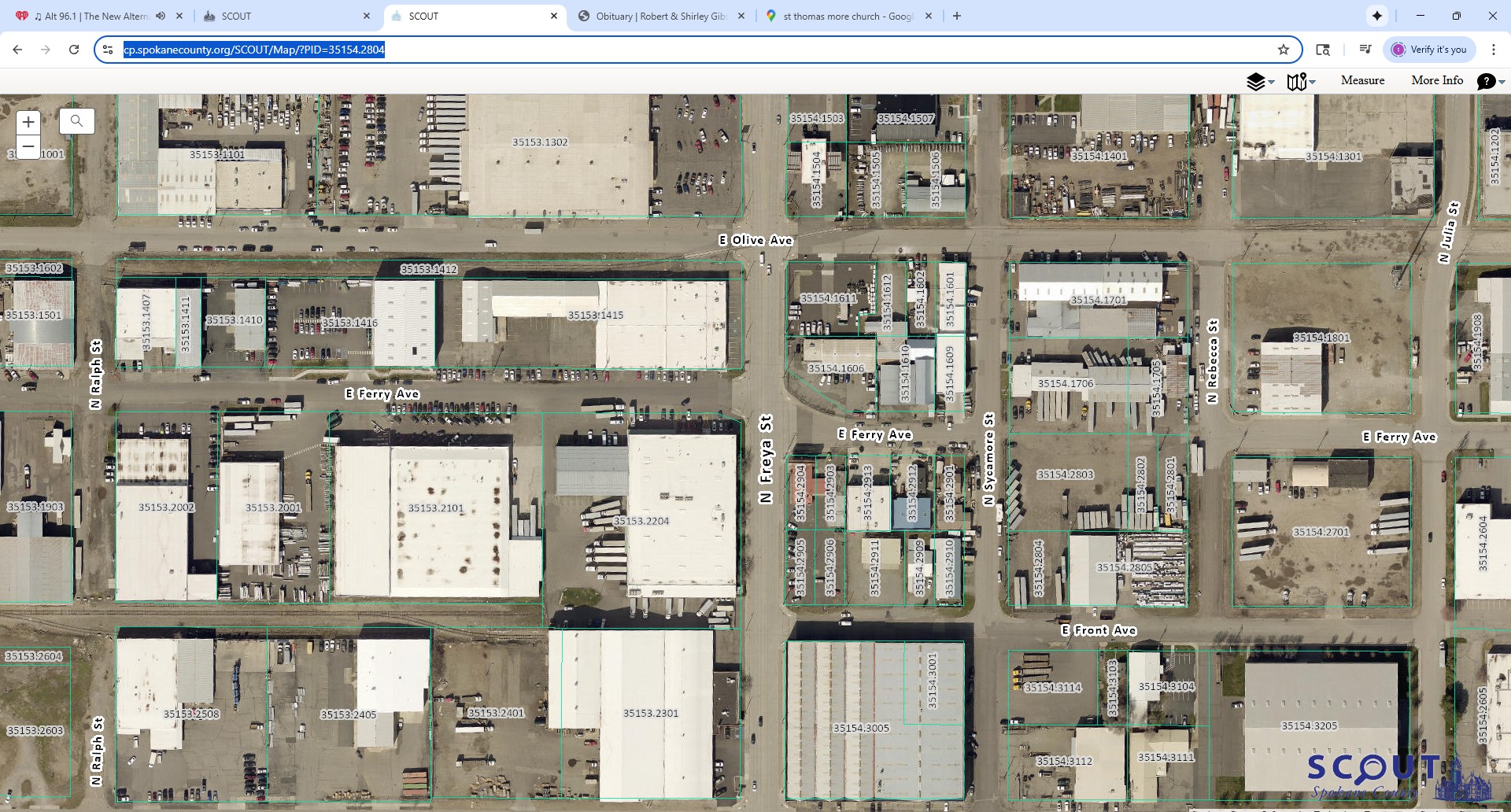Open Google Lens search icon
1511x812 pixels.
pos(1323,50)
